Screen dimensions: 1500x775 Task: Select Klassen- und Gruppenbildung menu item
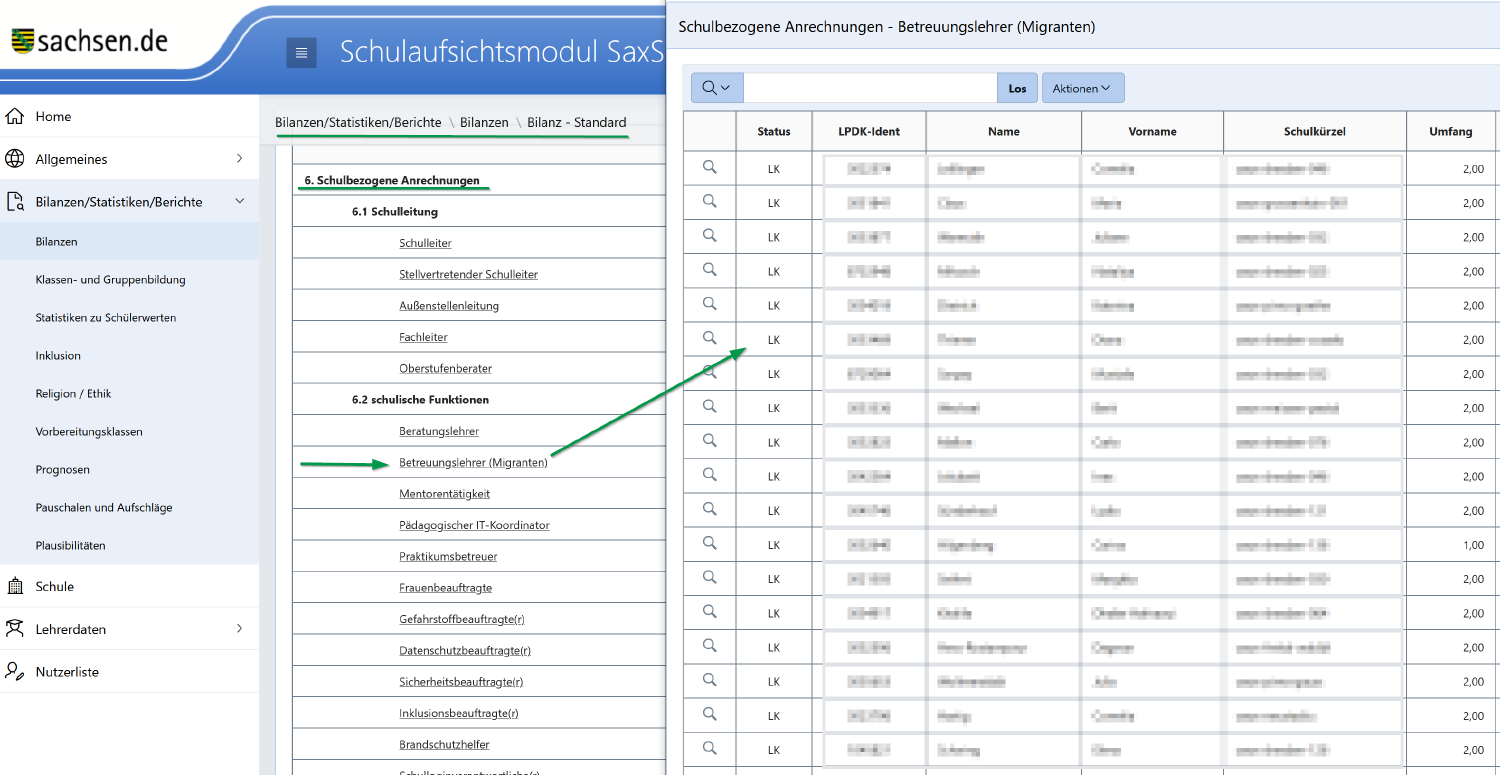[110, 280]
